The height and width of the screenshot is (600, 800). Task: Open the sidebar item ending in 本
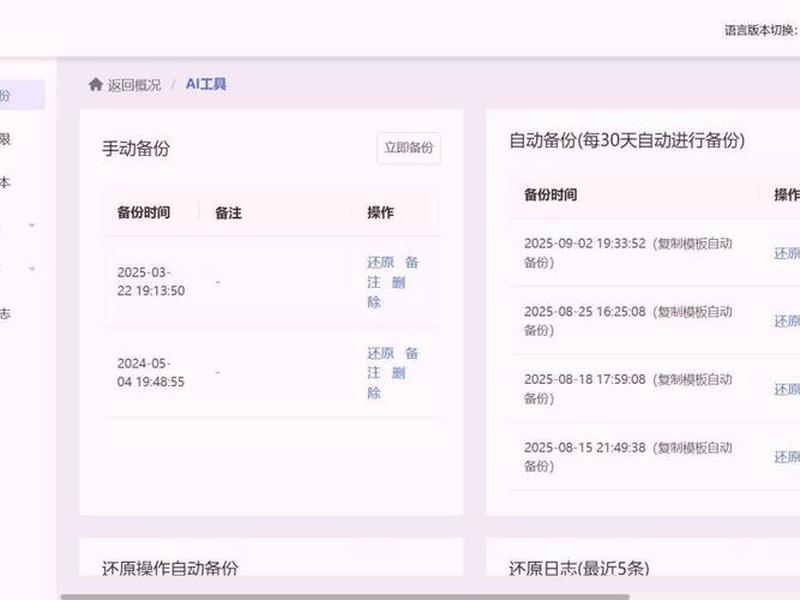[x=5, y=182]
